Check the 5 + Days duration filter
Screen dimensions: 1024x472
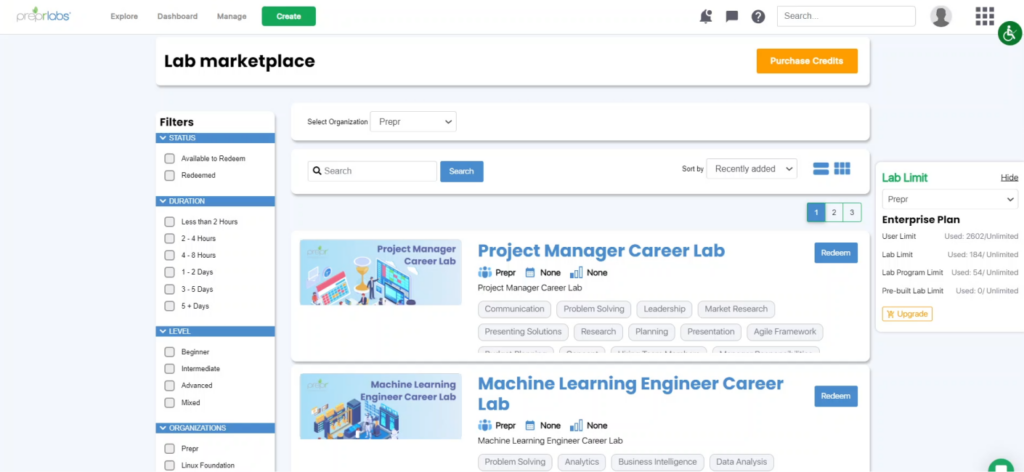coord(170,306)
